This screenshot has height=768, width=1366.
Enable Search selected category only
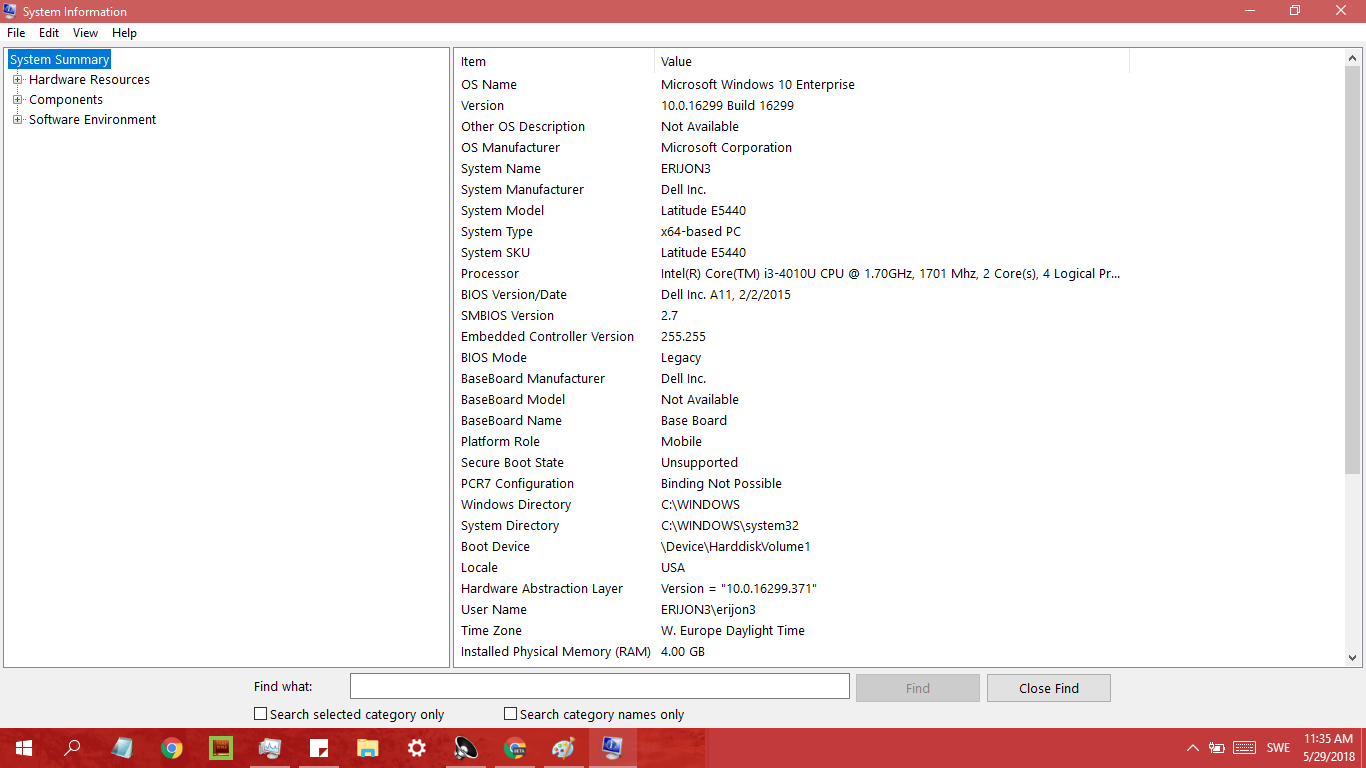click(261, 714)
